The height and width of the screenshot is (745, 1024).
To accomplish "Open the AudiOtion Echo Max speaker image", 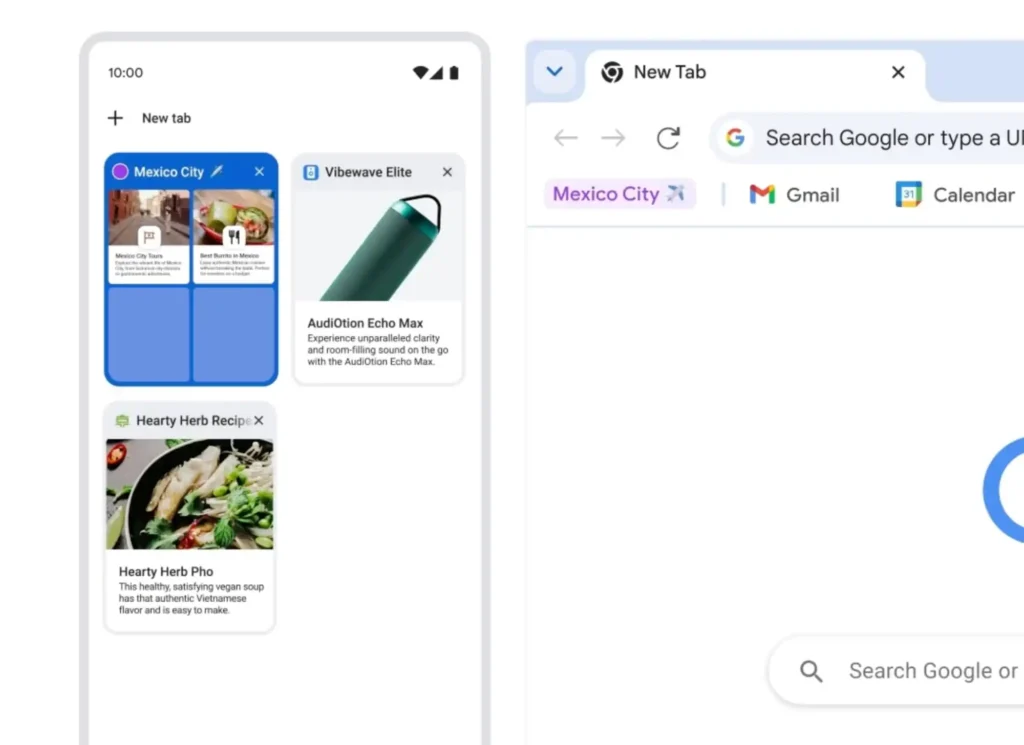I will (379, 246).
